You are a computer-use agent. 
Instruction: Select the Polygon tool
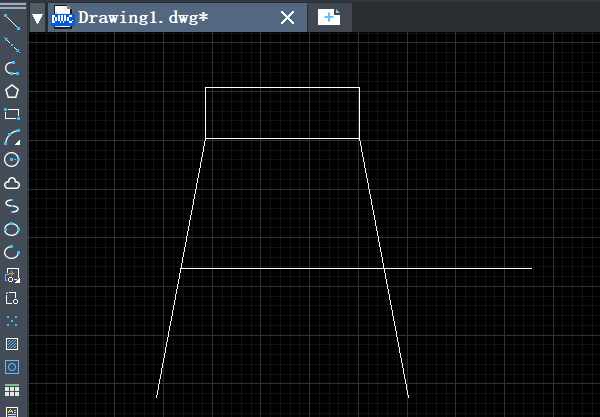(12, 91)
